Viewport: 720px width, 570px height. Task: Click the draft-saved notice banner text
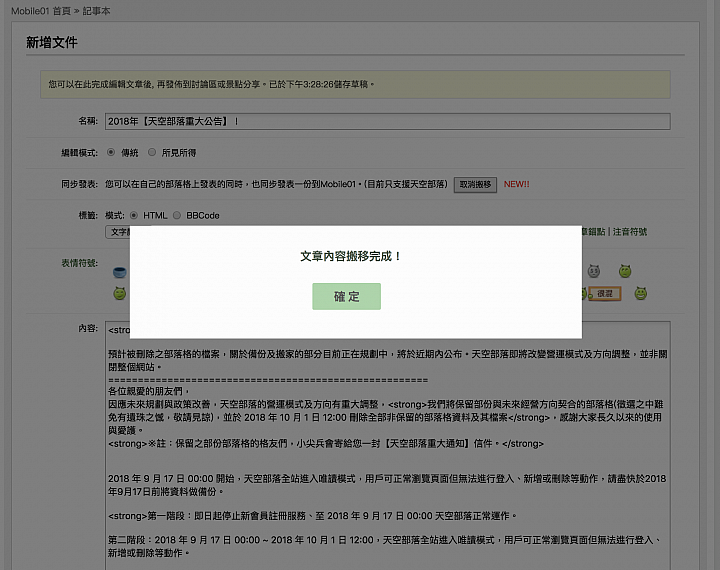(211, 85)
